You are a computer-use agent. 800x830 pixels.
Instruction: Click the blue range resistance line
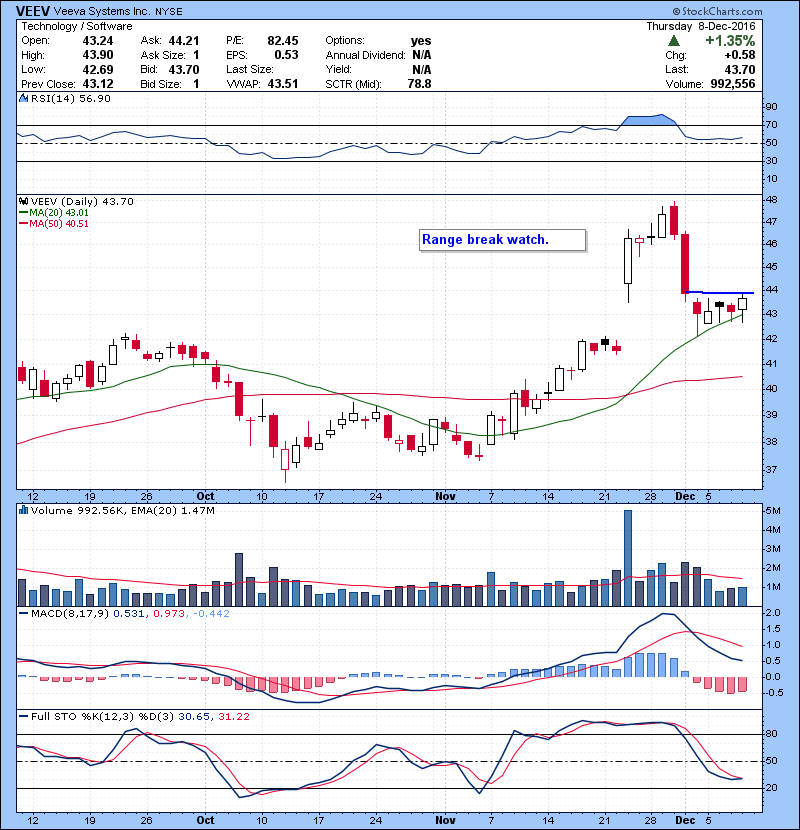720,292
